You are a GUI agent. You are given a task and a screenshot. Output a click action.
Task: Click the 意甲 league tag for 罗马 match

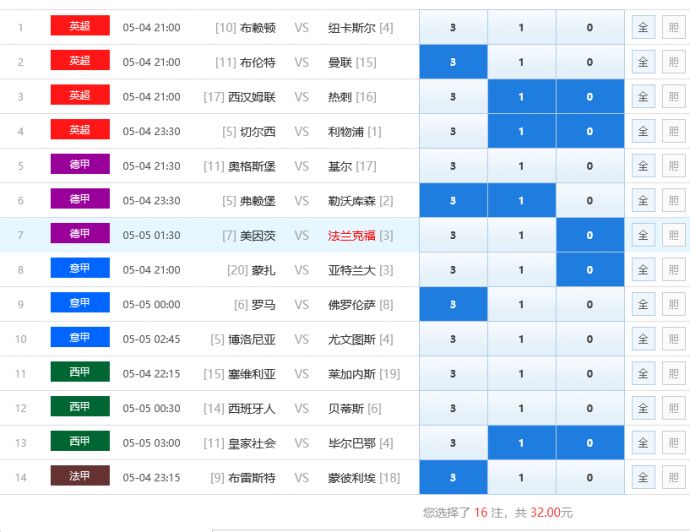pos(80,303)
